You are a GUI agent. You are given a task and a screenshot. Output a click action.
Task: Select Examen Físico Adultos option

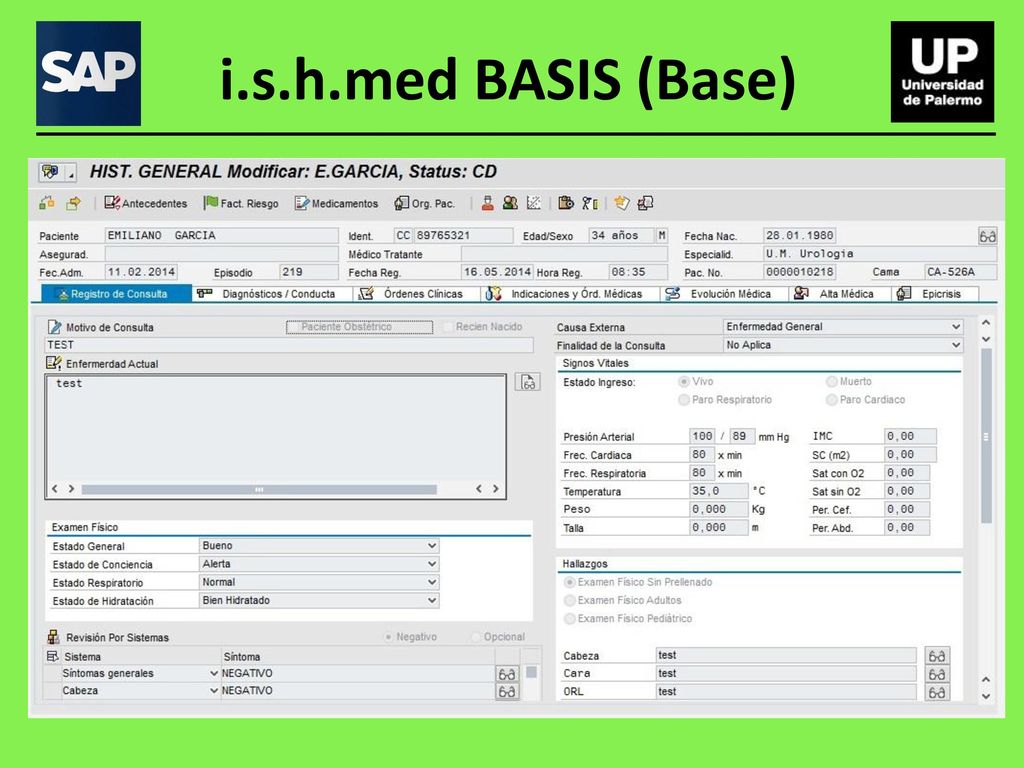coord(569,600)
